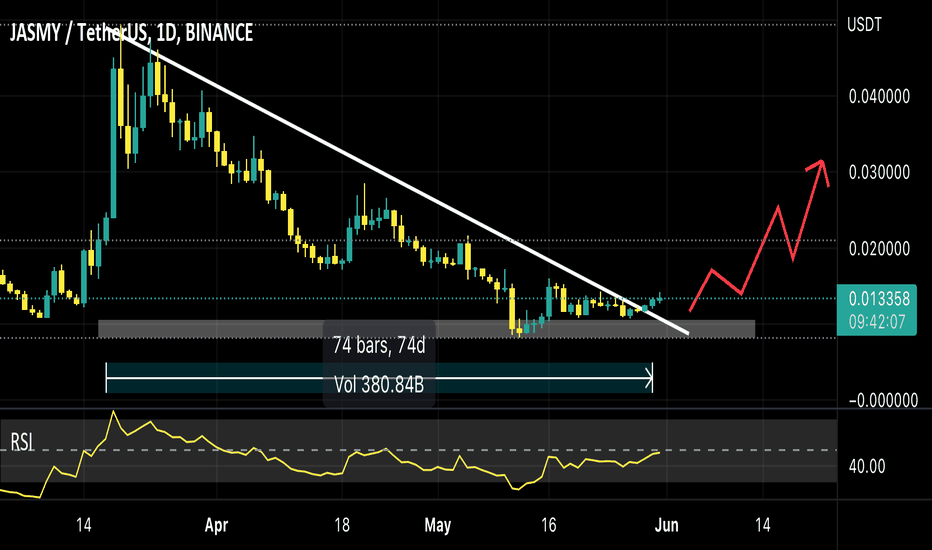Click the 14 June date label at right

click(763, 525)
